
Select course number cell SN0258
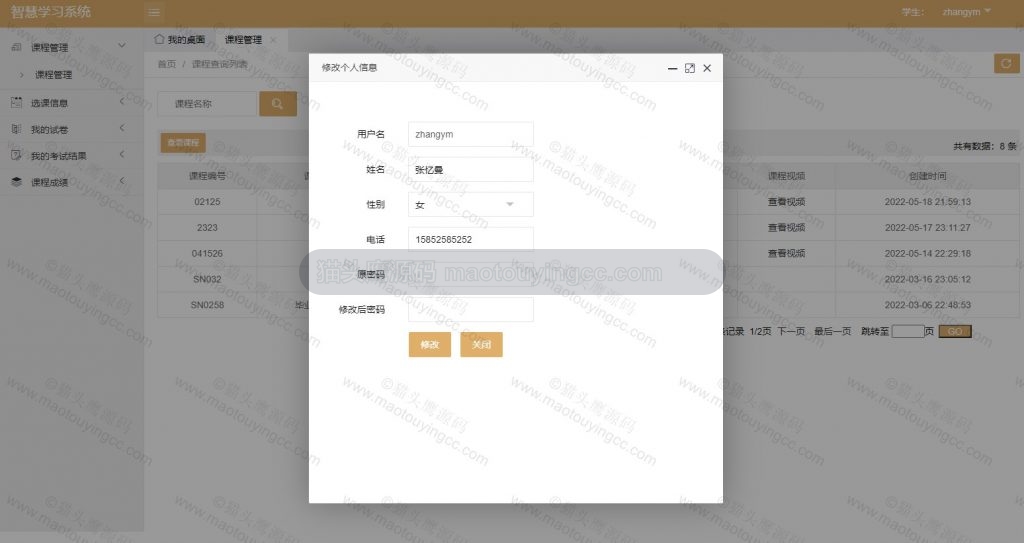point(207,305)
